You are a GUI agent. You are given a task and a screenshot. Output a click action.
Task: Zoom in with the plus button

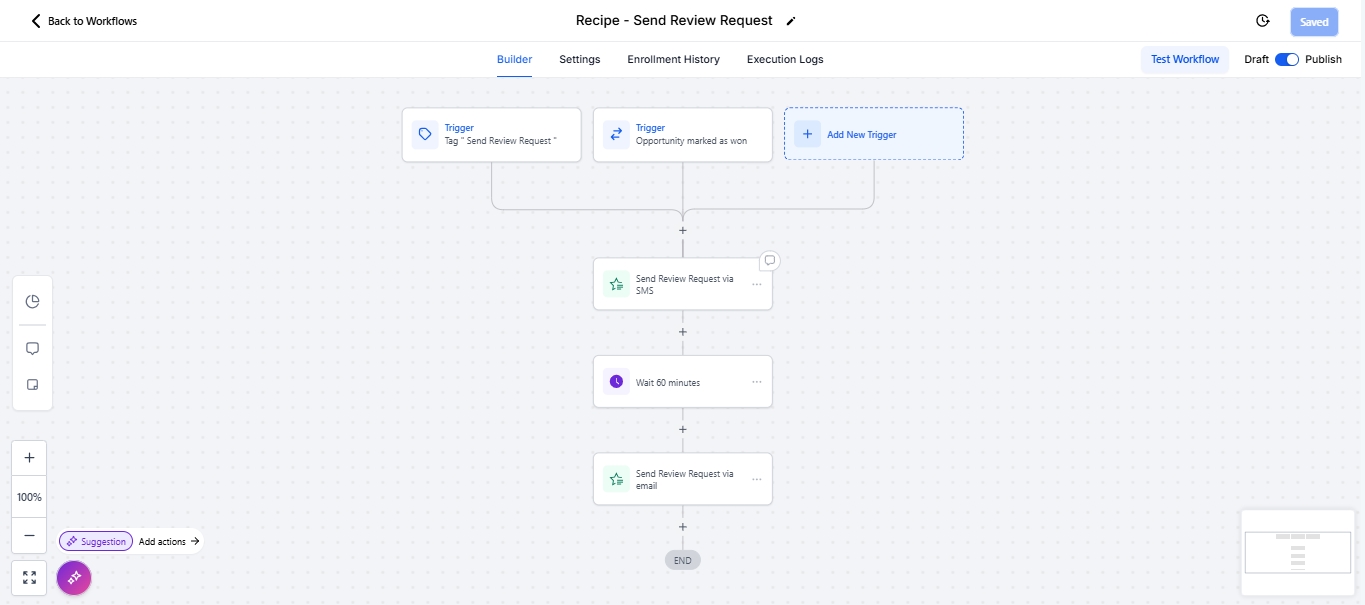29,458
